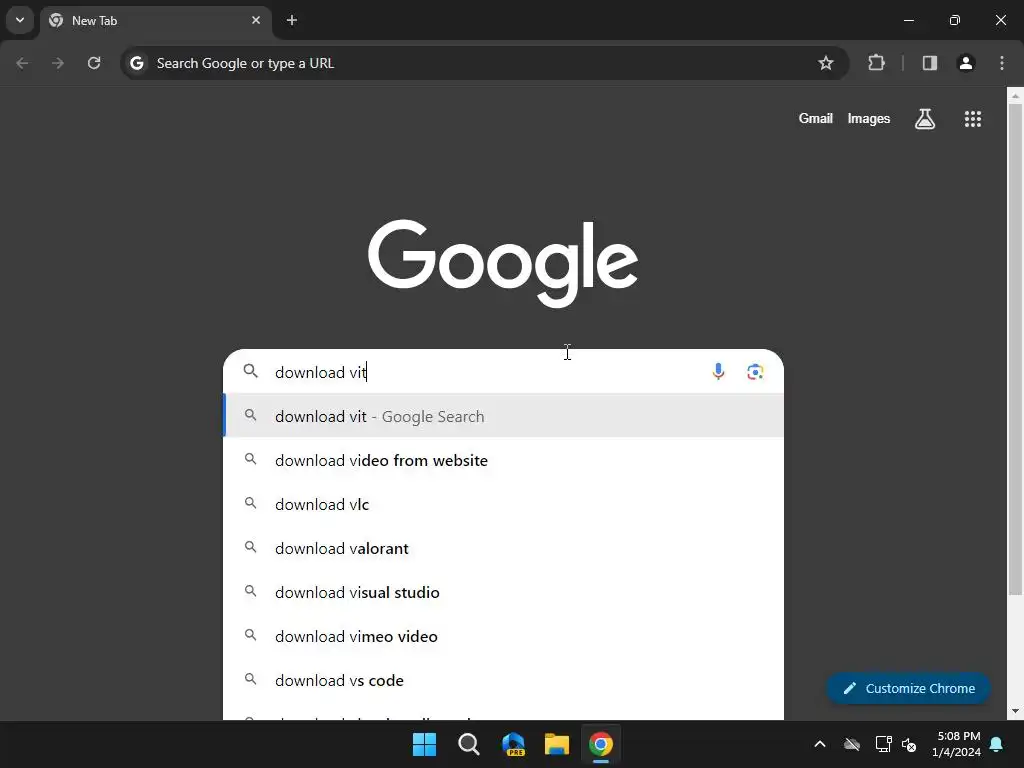Focus the Search Google or type a URL bar
This screenshot has height=768, width=1024.
(x=483, y=63)
